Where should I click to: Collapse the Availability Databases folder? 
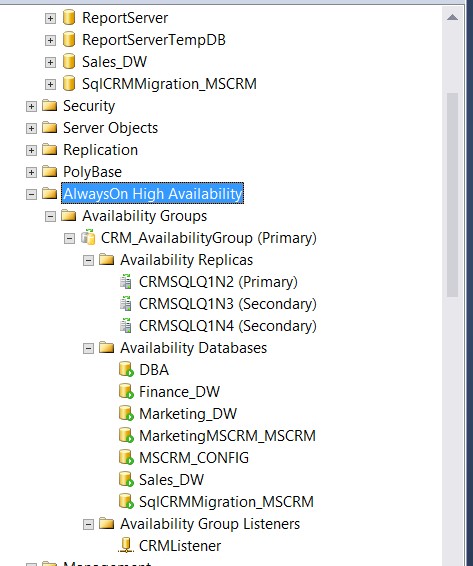(x=88, y=349)
